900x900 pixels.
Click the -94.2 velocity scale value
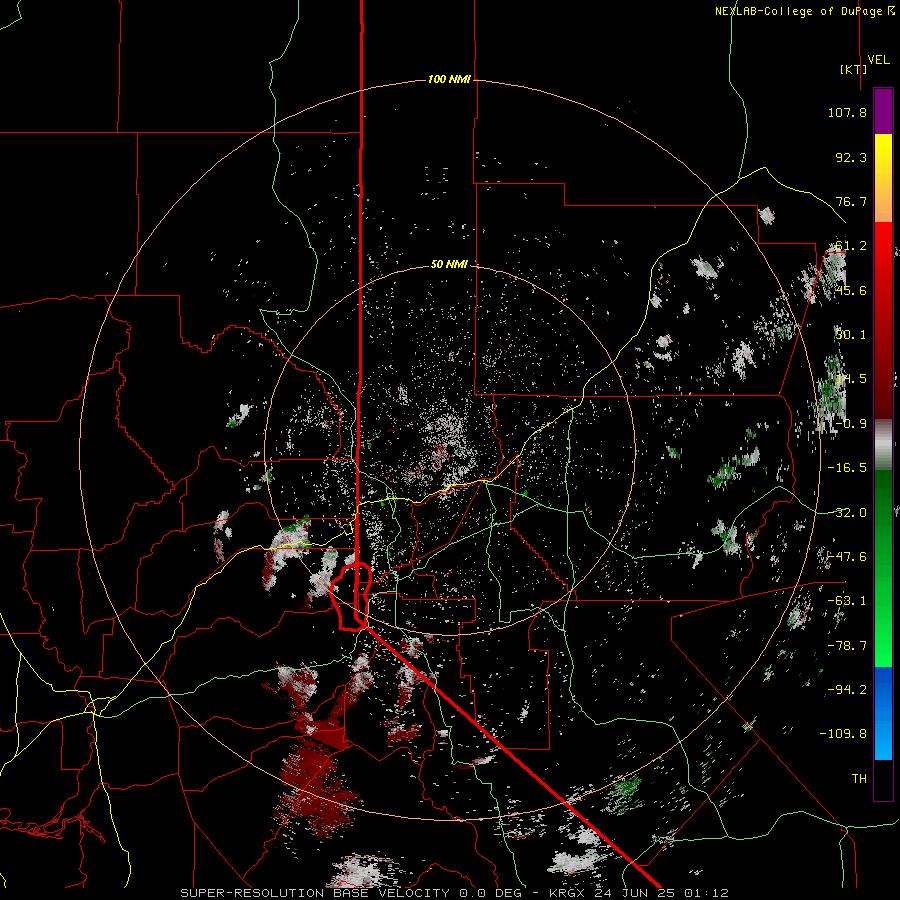(x=847, y=690)
